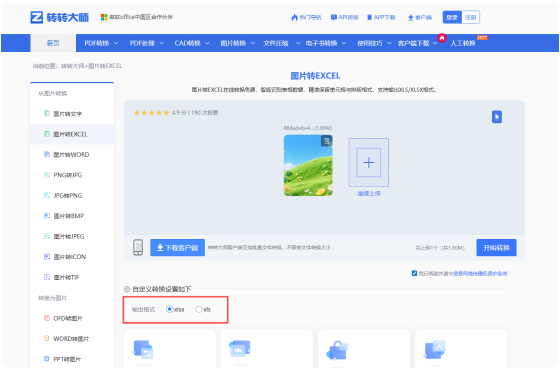Click the red flame badge on the navigation bar
This screenshot has height=369, width=560.
442,38
